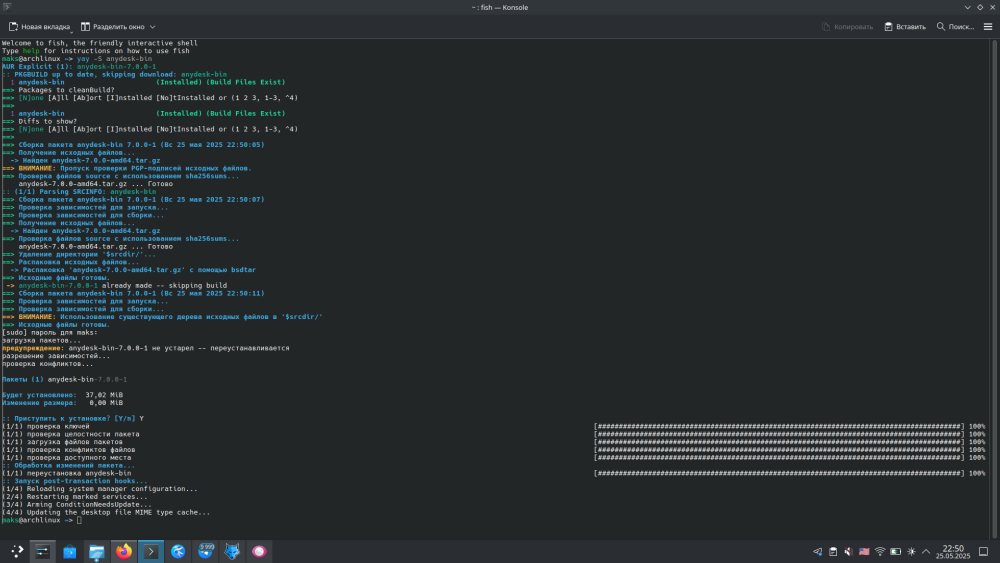Click '(1/1) проверка целостности пакета' line

click(x=71, y=434)
